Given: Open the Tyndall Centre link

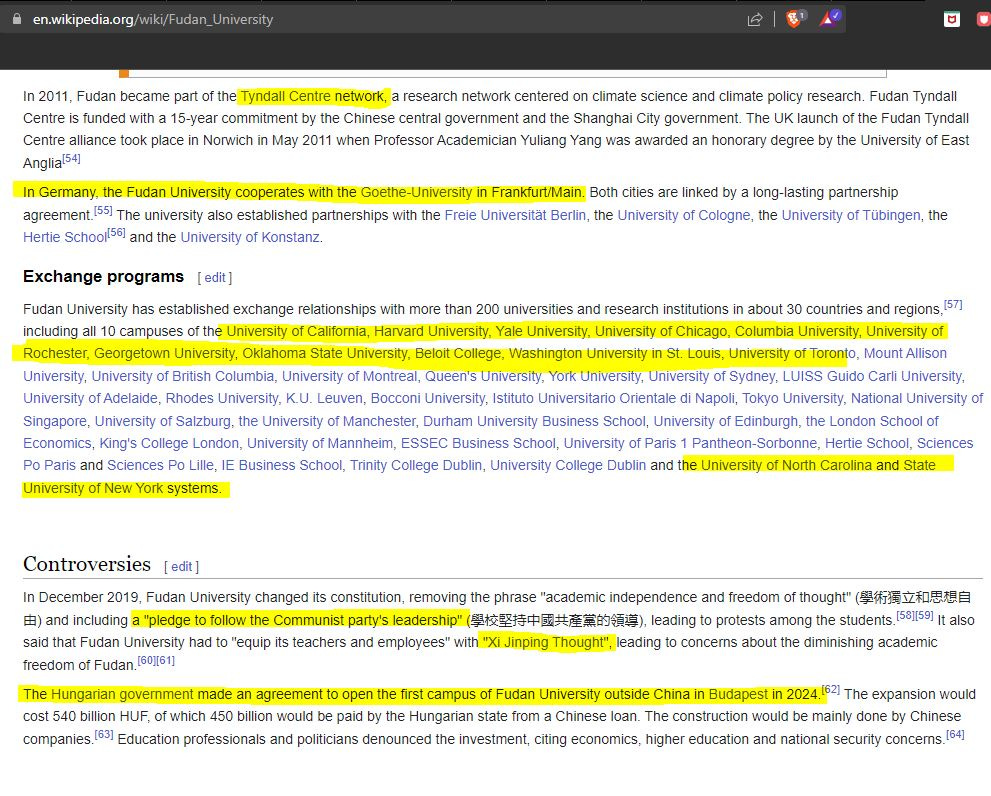Looking at the screenshot, I should tap(286, 96).
